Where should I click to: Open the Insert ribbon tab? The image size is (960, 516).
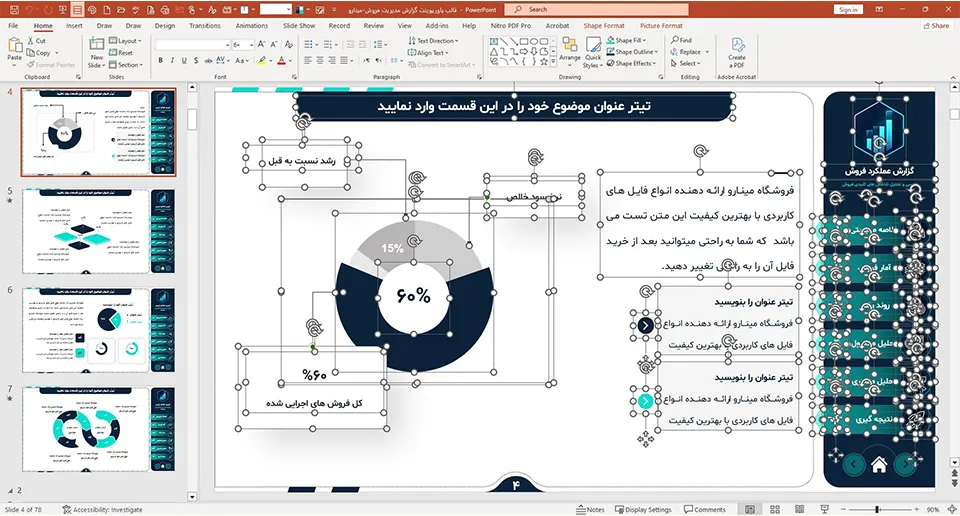74,26
